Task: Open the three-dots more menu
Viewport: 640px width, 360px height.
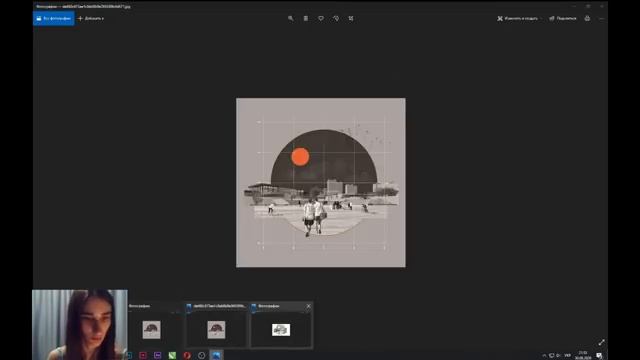Action: pos(601,18)
